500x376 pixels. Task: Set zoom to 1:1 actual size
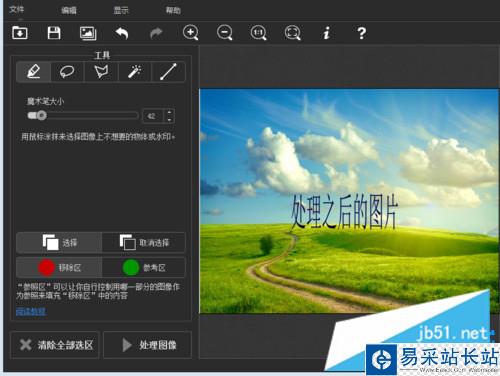coord(259,33)
